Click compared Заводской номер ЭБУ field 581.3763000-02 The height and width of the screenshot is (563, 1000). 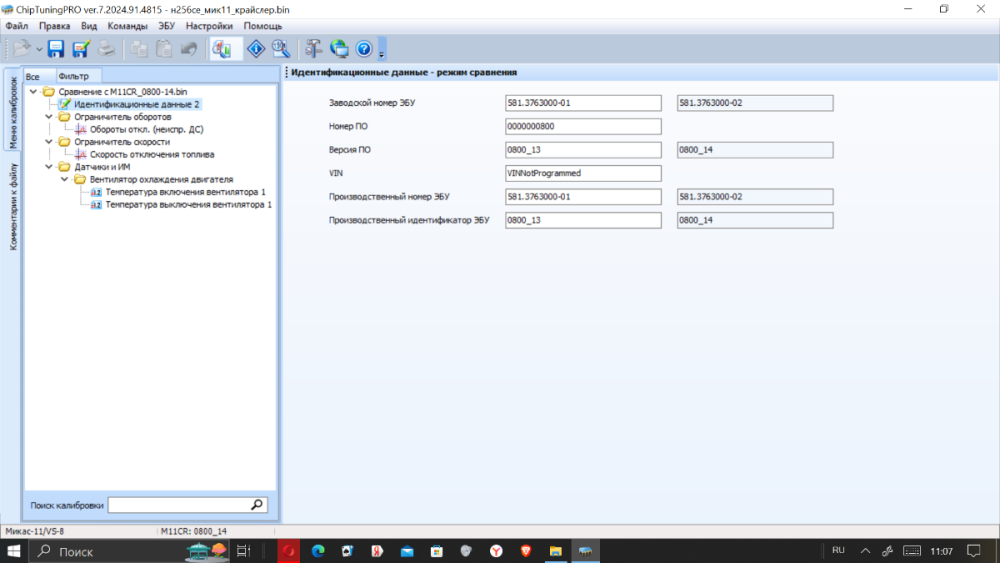(x=755, y=103)
